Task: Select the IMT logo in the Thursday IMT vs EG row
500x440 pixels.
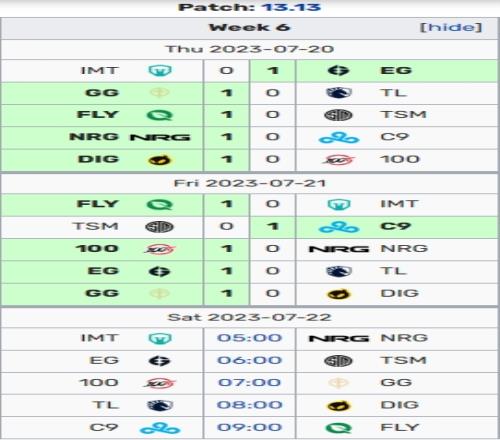Action: click(x=160, y=71)
